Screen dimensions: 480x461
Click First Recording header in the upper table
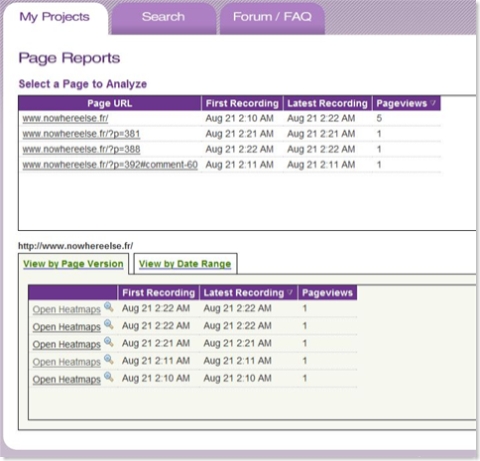[242, 103]
